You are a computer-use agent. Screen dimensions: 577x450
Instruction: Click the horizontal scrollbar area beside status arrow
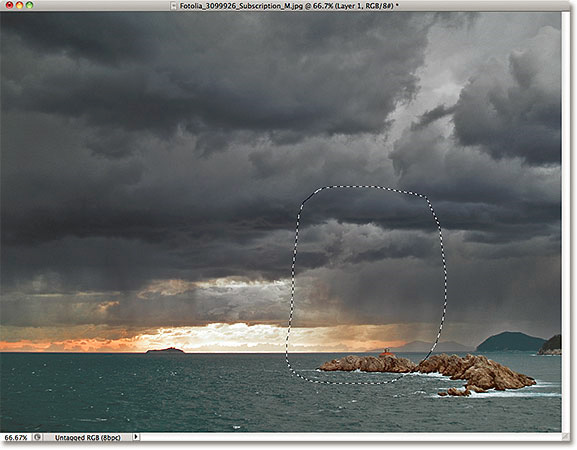(351, 437)
